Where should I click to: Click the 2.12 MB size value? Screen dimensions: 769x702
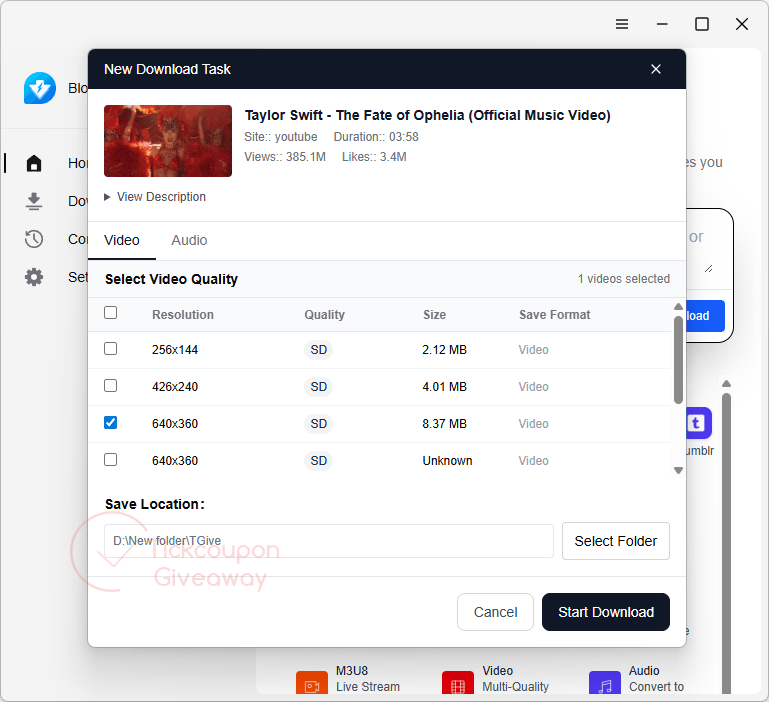tap(444, 350)
